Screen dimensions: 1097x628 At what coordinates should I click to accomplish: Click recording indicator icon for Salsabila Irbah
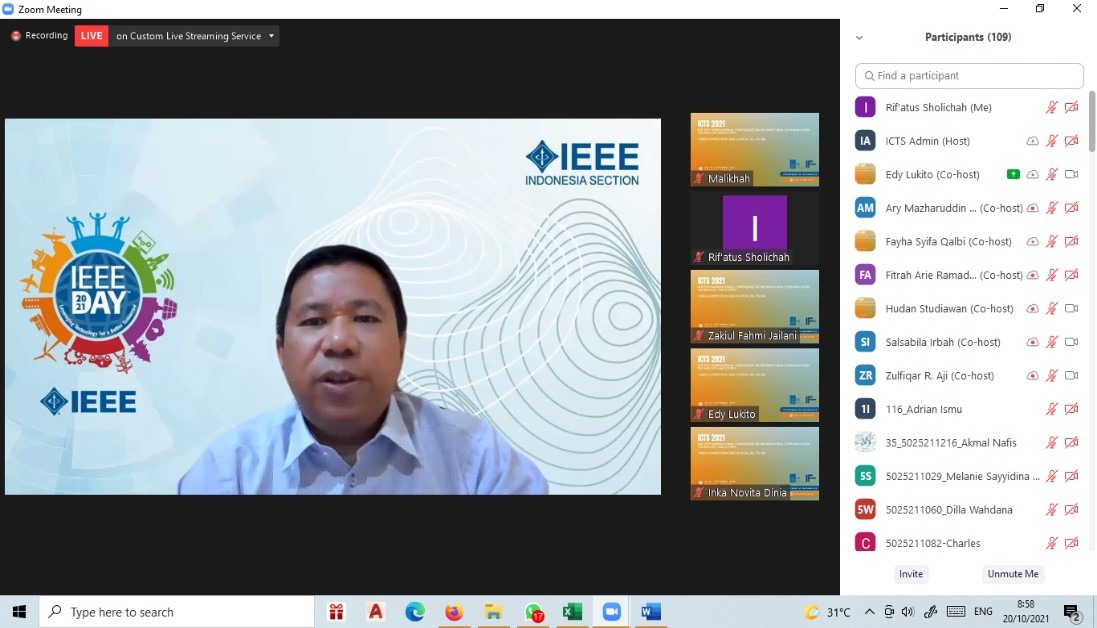click(x=1032, y=342)
